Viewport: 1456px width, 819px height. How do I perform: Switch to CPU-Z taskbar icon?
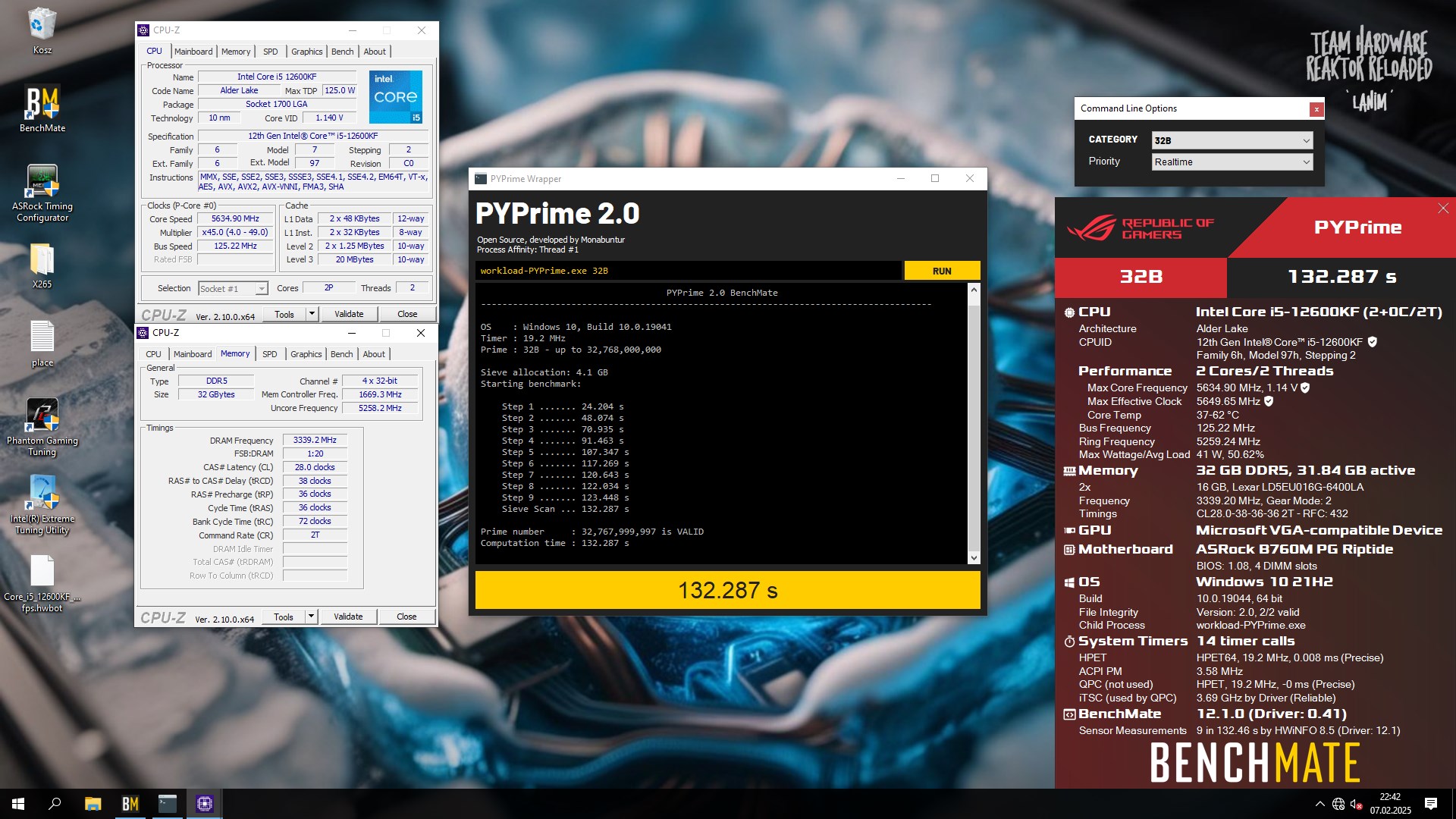(x=204, y=804)
